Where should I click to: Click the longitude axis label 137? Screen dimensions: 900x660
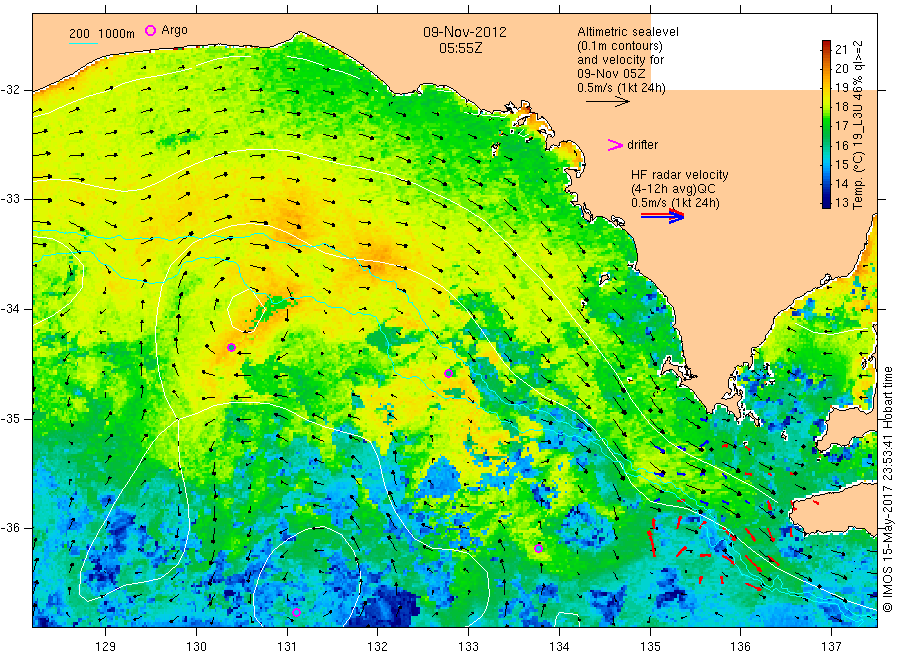point(831,647)
